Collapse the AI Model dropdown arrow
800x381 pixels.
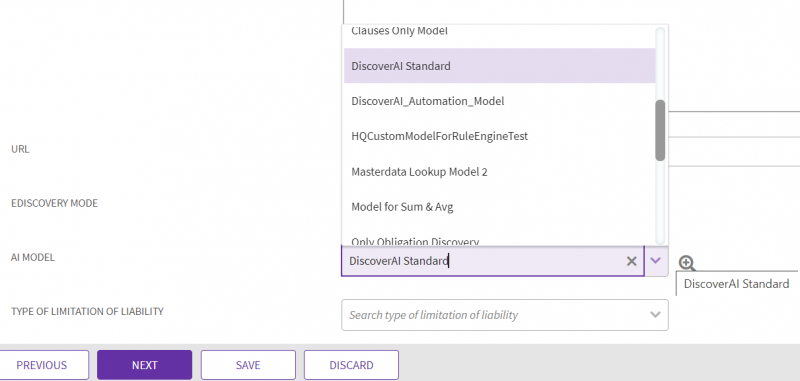click(x=656, y=261)
